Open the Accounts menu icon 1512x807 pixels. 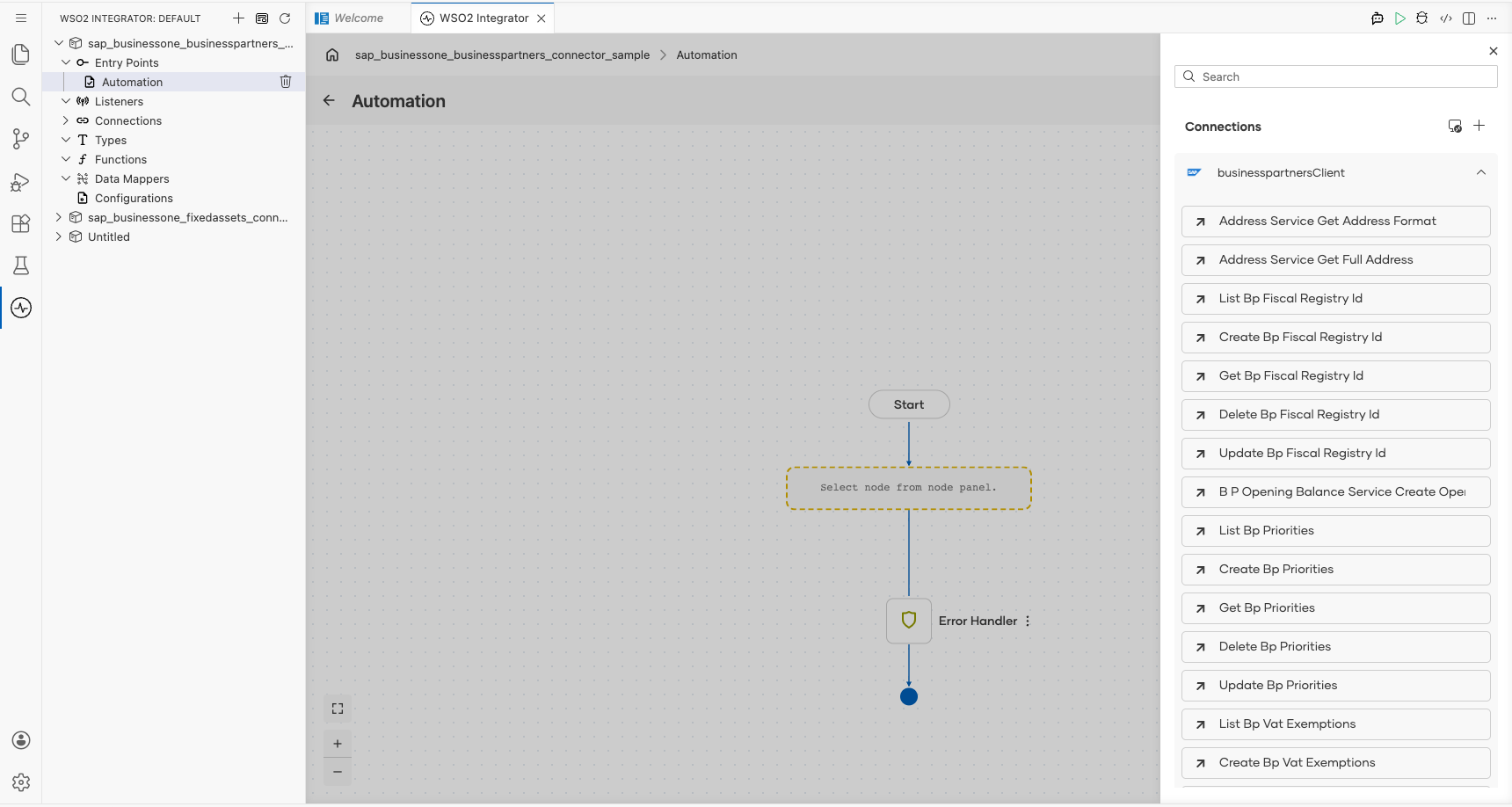(21, 740)
